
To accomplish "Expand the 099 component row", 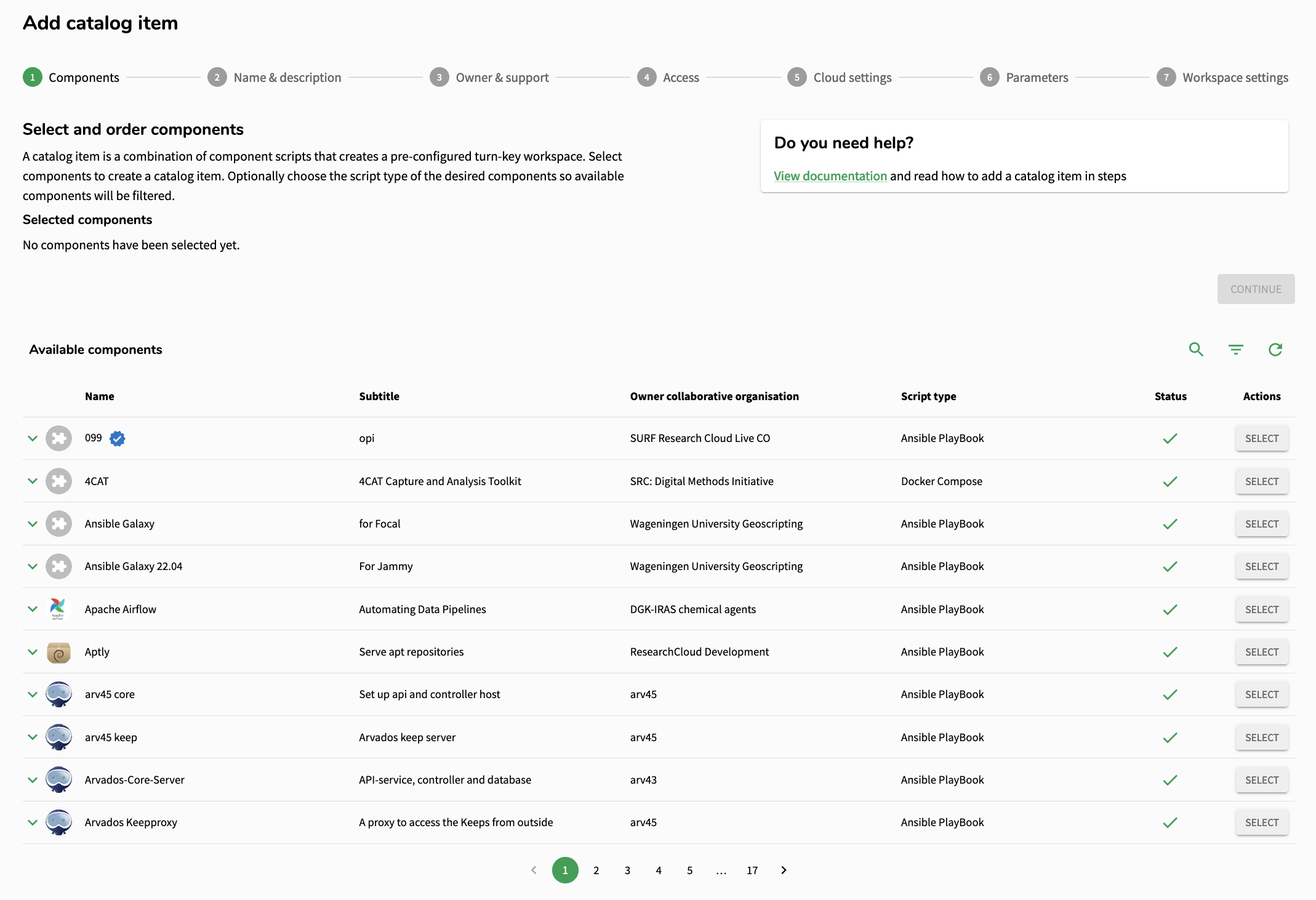I will (x=33, y=438).
